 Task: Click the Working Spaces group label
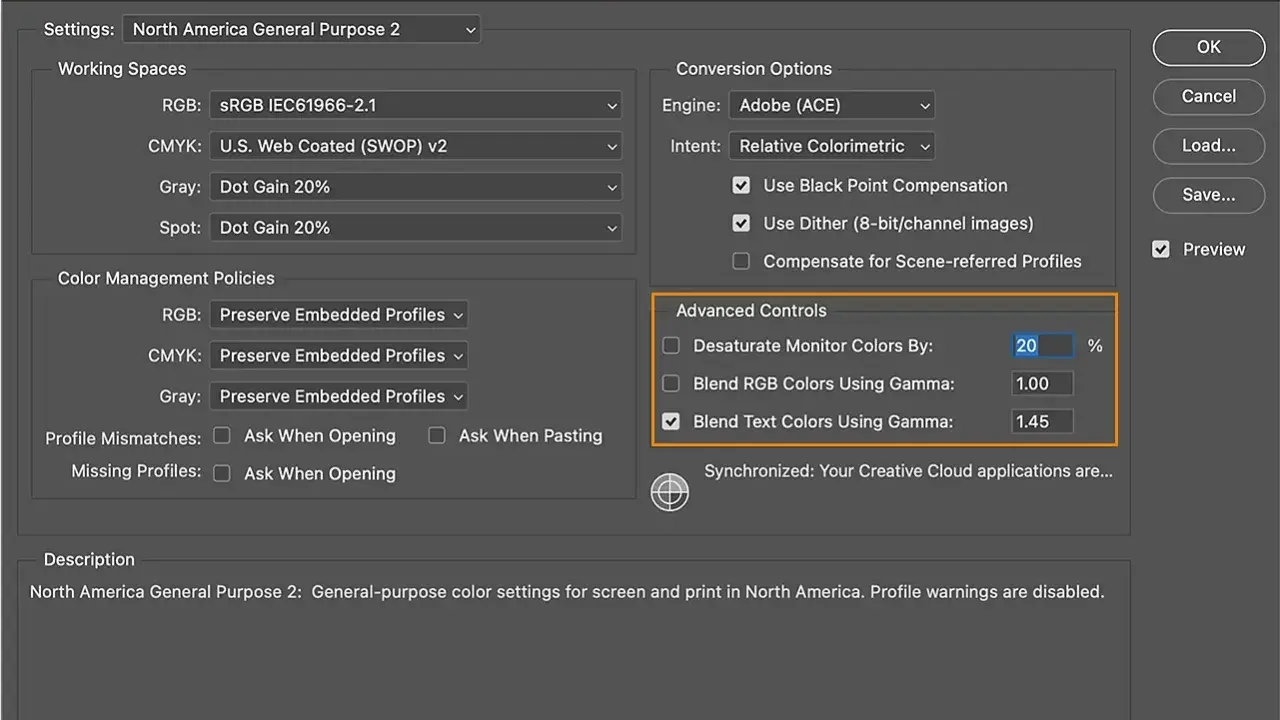pos(122,69)
